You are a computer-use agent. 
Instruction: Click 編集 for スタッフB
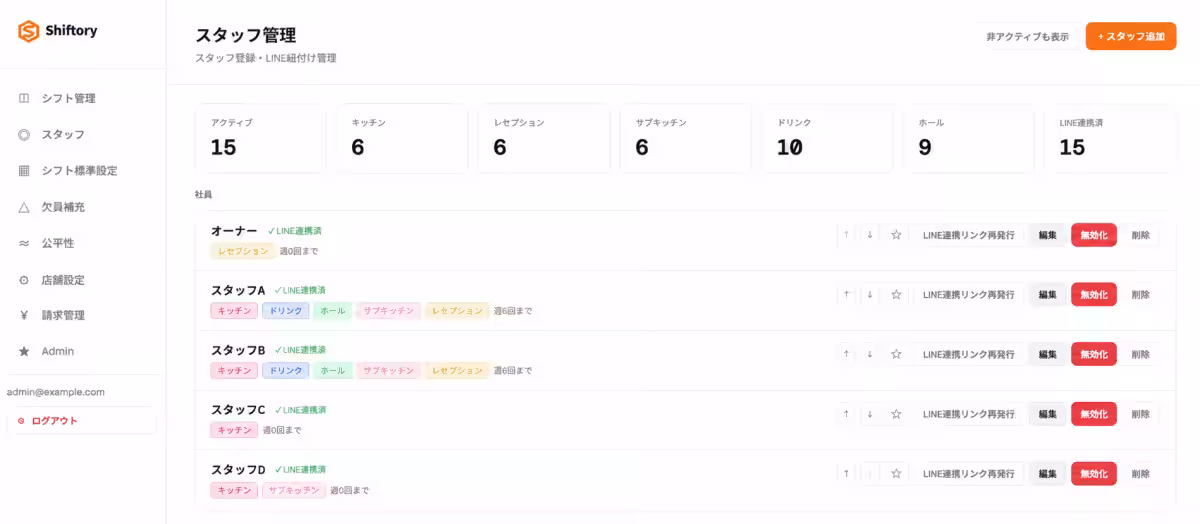[x=1047, y=354]
